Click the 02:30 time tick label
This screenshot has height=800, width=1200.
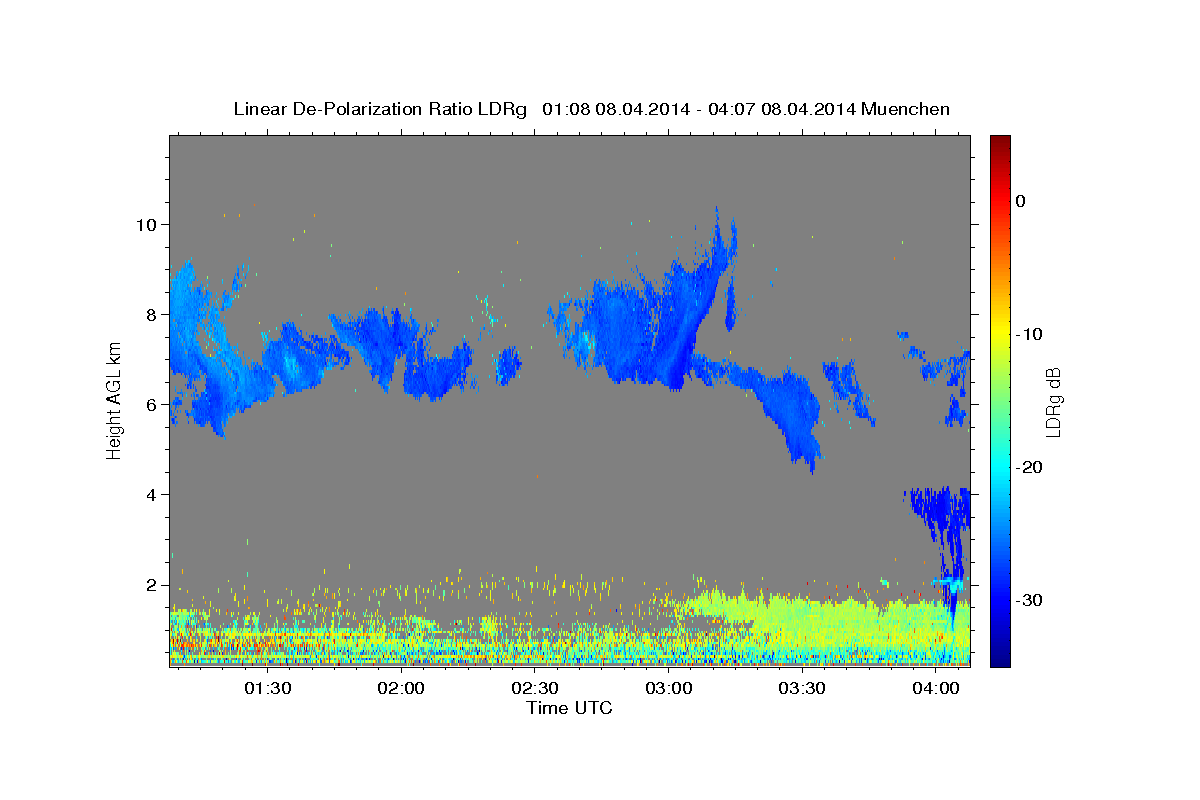pos(535,688)
